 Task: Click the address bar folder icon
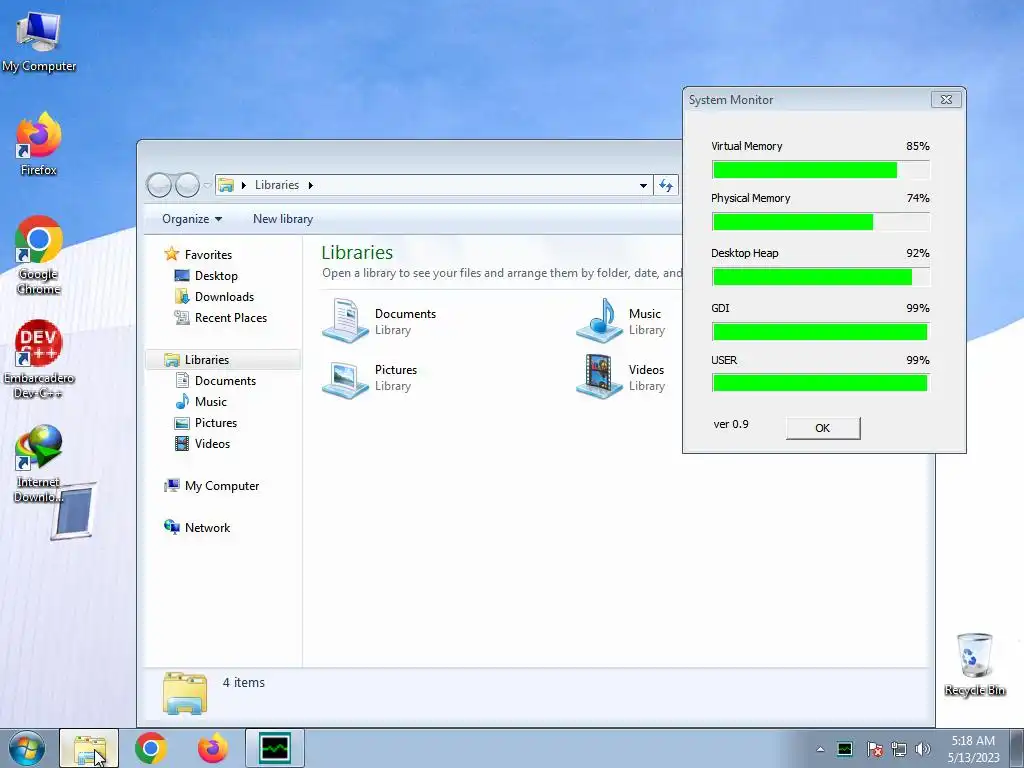click(226, 185)
